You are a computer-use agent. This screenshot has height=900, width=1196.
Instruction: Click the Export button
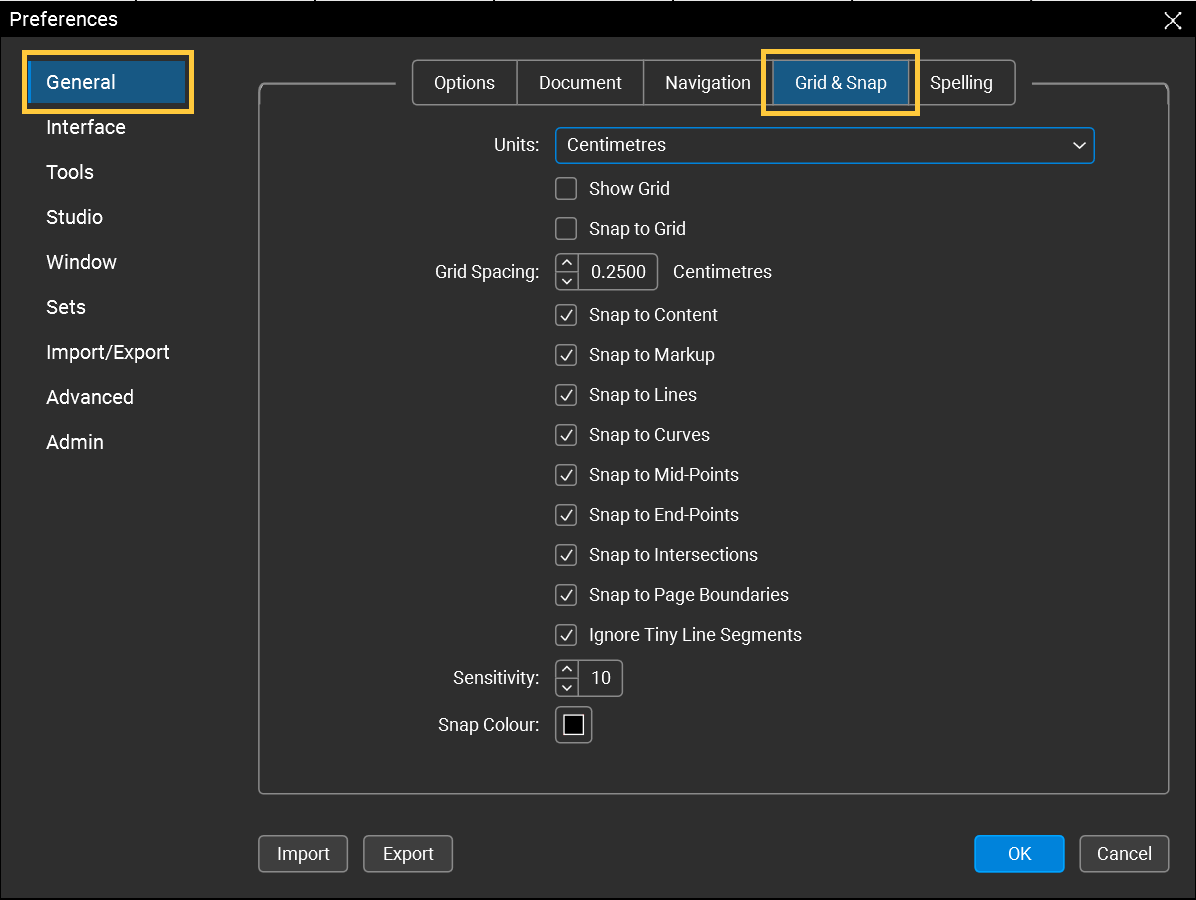408,853
